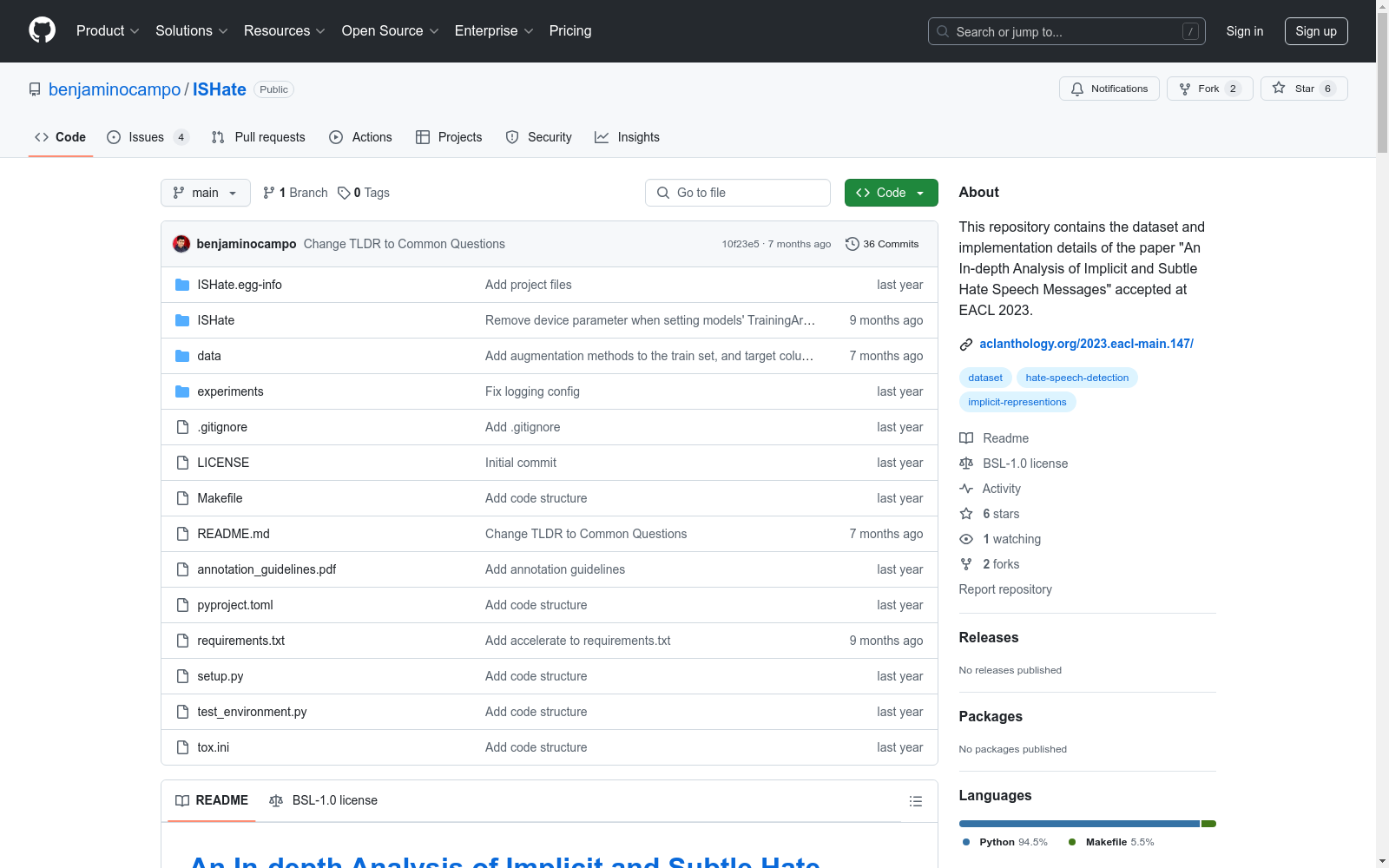Screen dimensions: 1389x868
Task: Open the Insights tab
Action: [627, 137]
